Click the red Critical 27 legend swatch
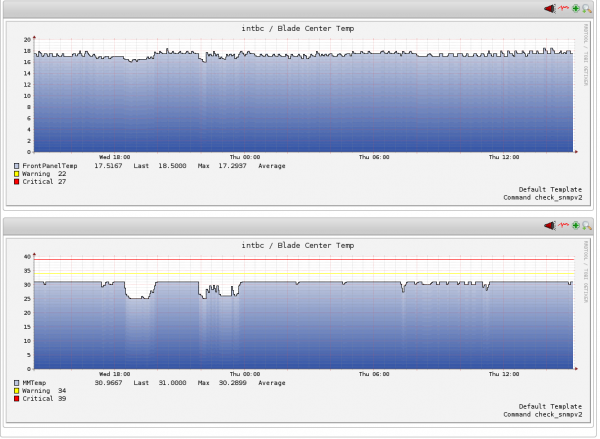 pyautogui.click(x=17, y=182)
